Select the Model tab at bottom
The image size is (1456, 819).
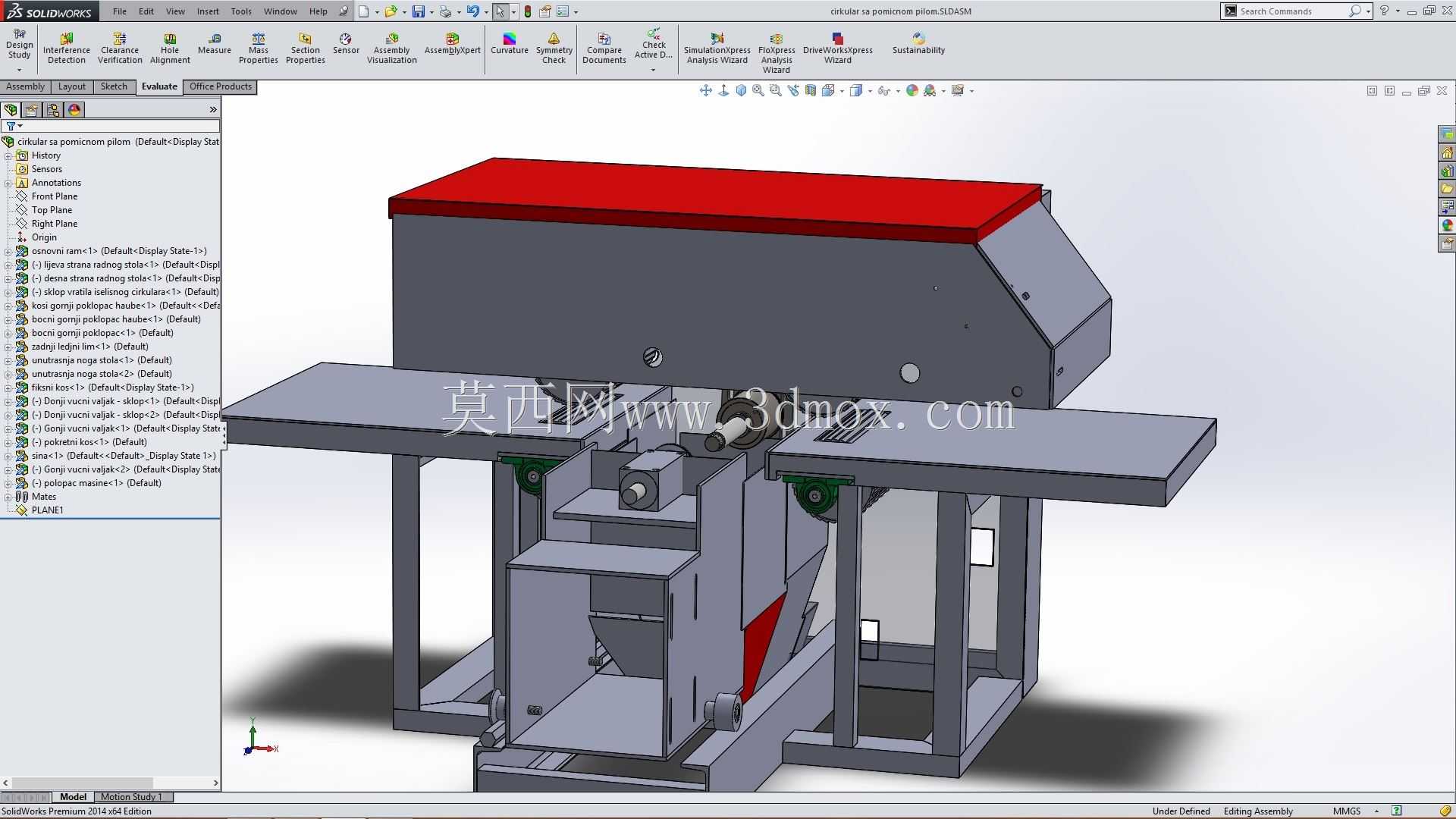73,797
